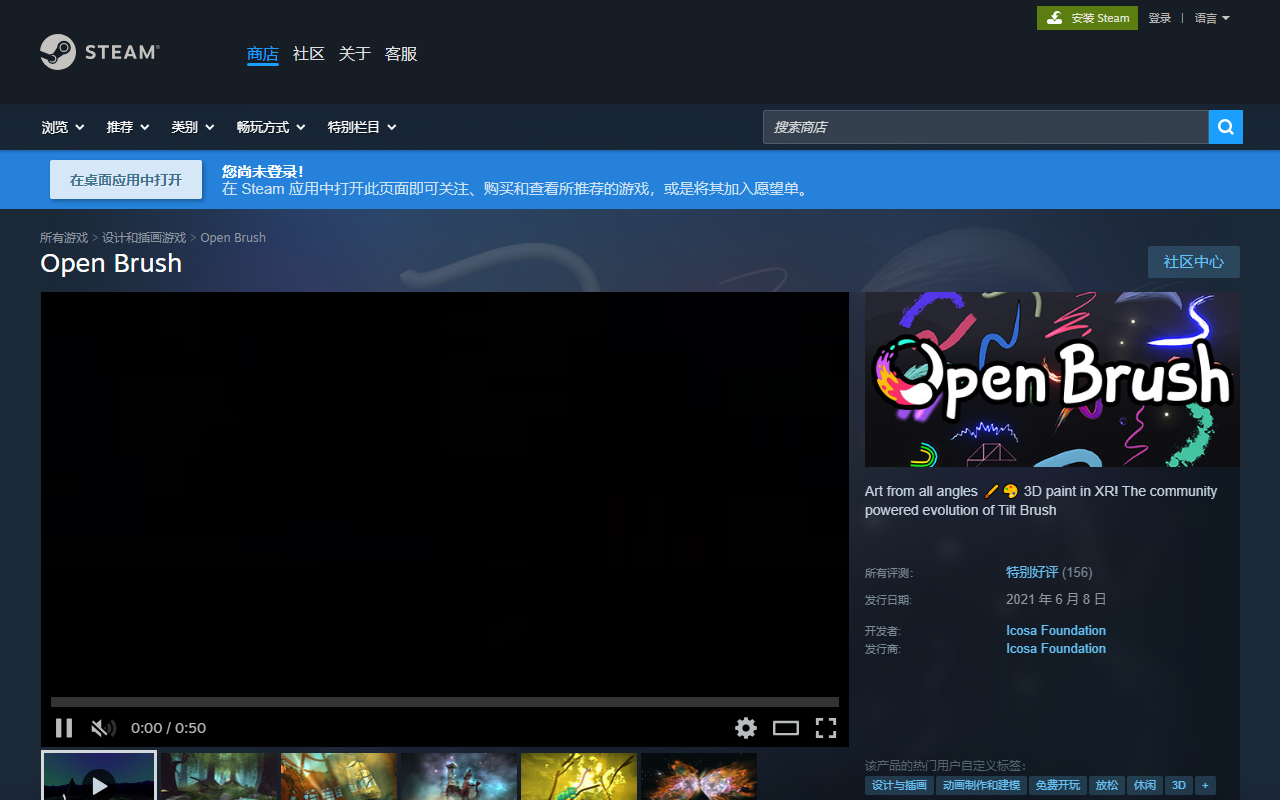
Task: Switch the video to fullscreen
Action: point(826,728)
